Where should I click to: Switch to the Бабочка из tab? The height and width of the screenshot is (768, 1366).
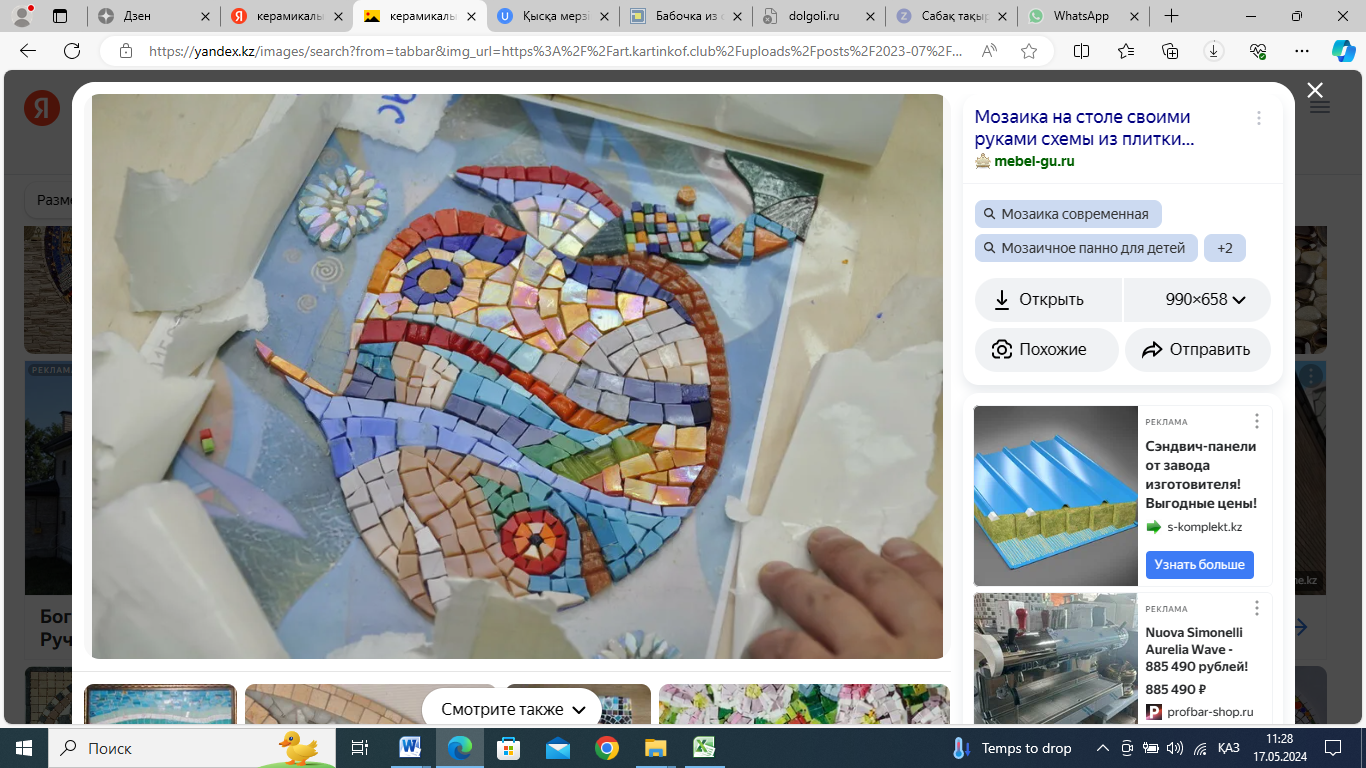(685, 16)
